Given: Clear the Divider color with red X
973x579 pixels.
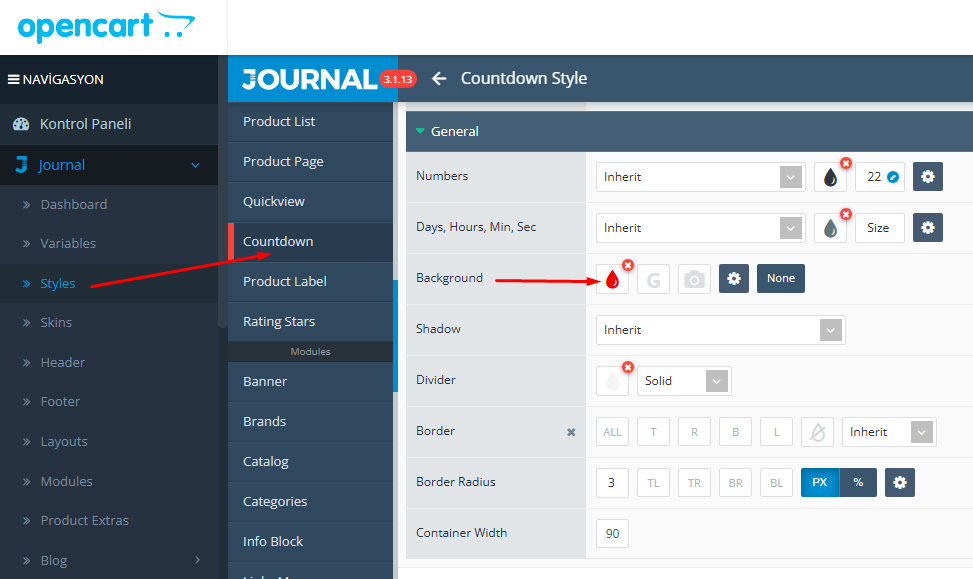Looking at the screenshot, I should (x=628, y=367).
